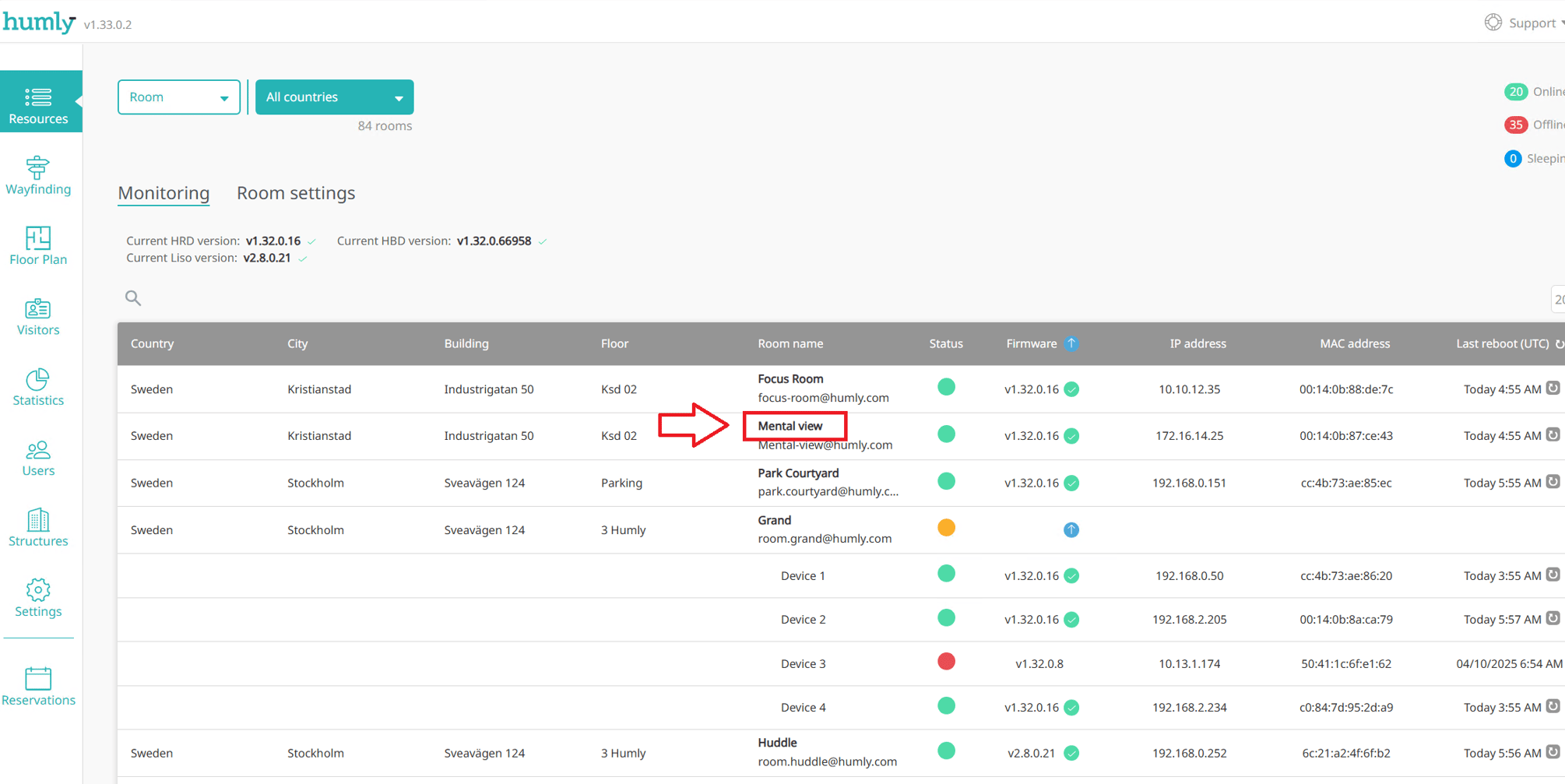
Task: Sort by the Room name column header
Action: (790, 343)
